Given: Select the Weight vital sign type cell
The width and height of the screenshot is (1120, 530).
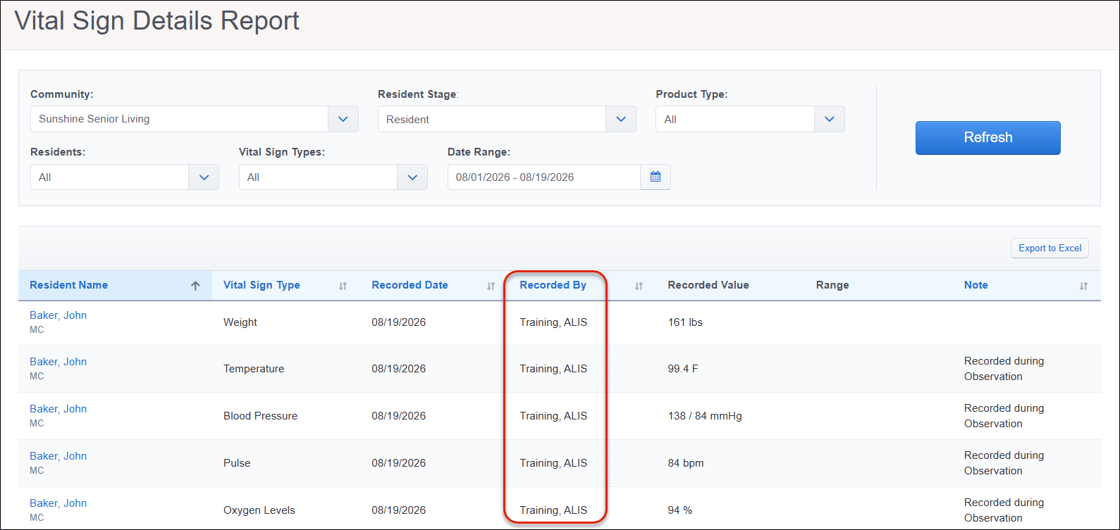Looking at the screenshot, I should coord(240,322).
